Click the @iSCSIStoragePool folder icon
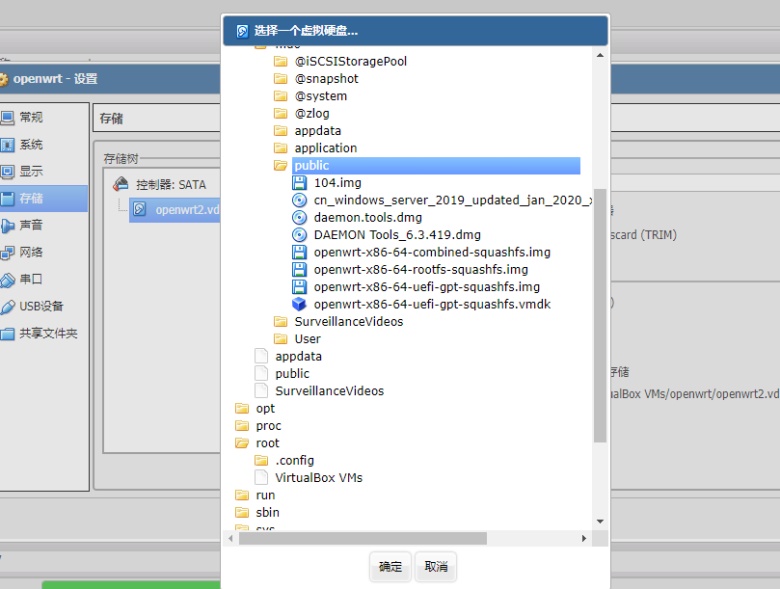 click(x=281, y=61)
